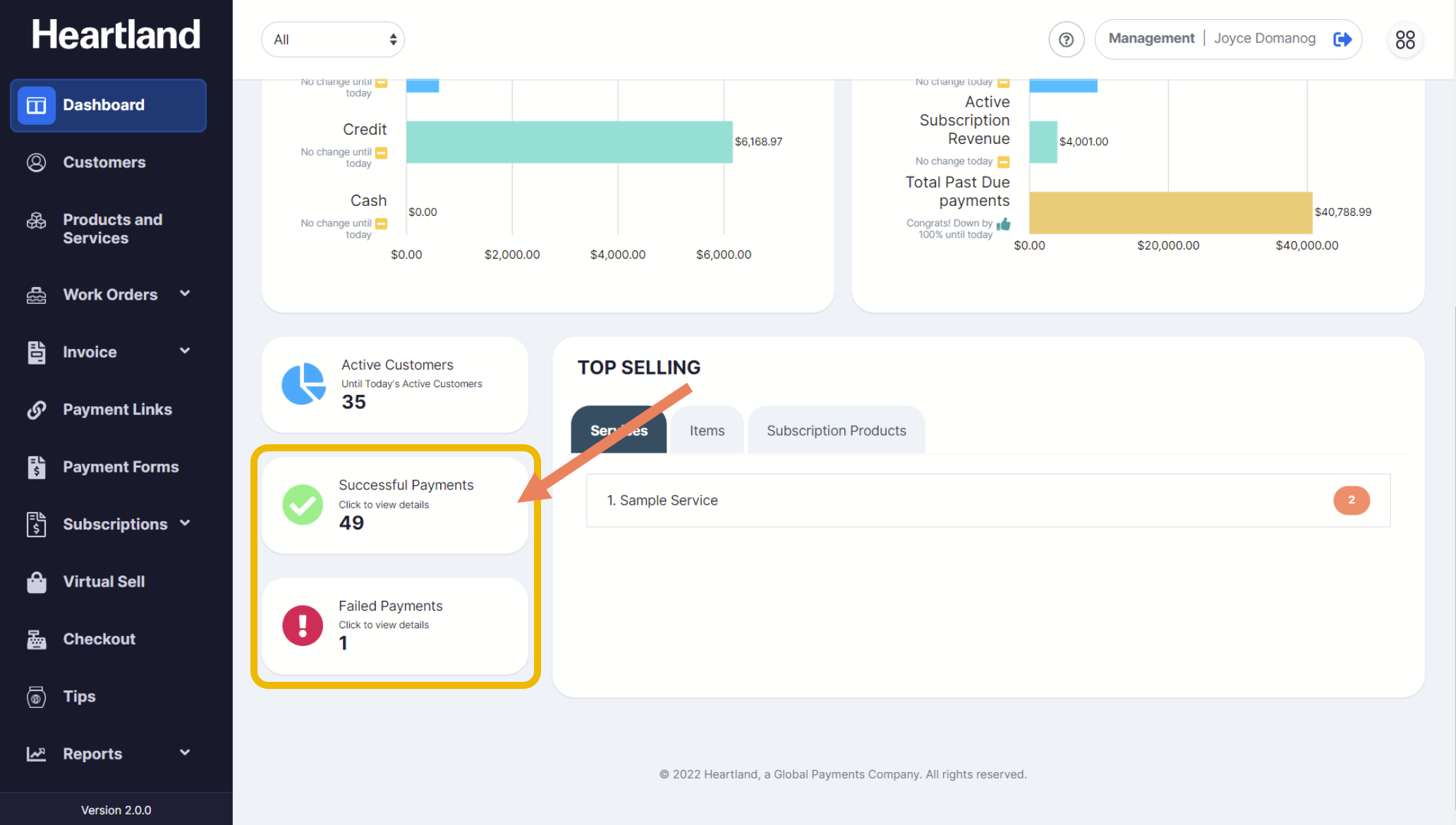Expand the Reports submenu chevron
Screen dimensions: 1456x825
(185, 752)
